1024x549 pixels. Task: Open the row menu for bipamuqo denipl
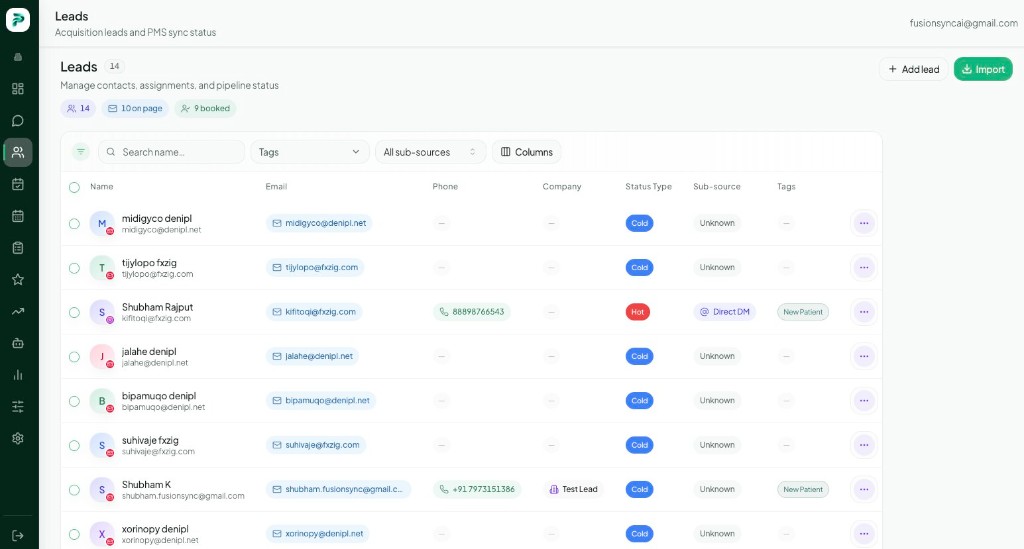click(x=864, y=401)
